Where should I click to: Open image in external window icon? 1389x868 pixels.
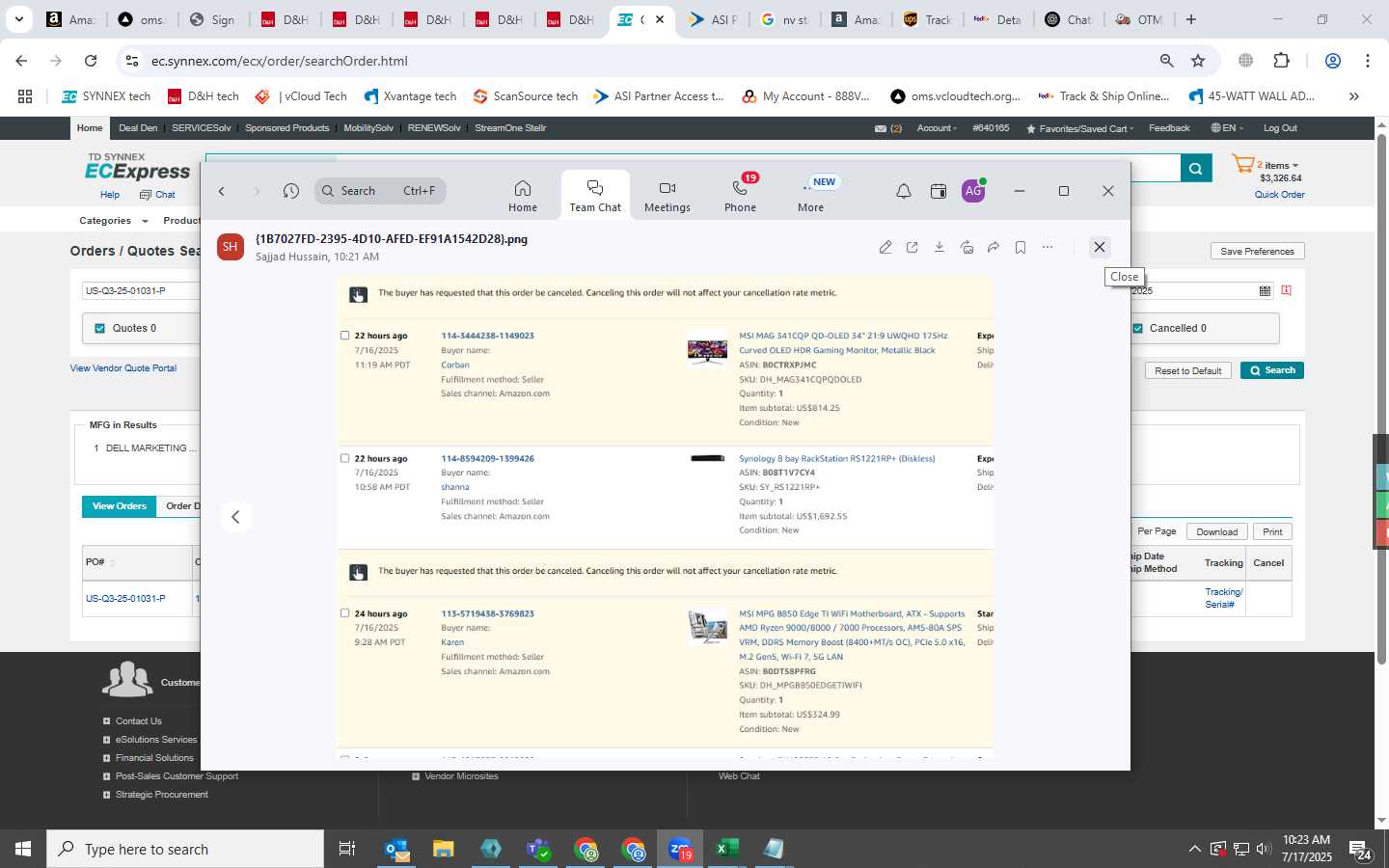[x=912, y=248]
